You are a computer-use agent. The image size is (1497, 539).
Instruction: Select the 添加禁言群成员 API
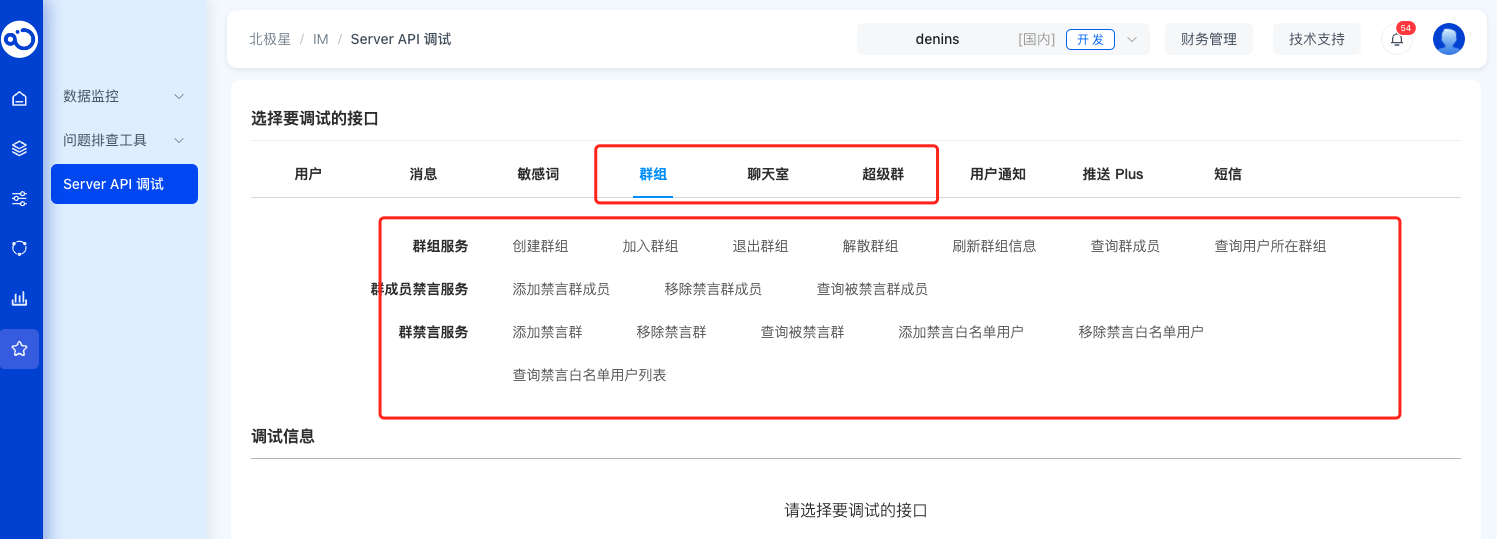[x=561, y=289]
